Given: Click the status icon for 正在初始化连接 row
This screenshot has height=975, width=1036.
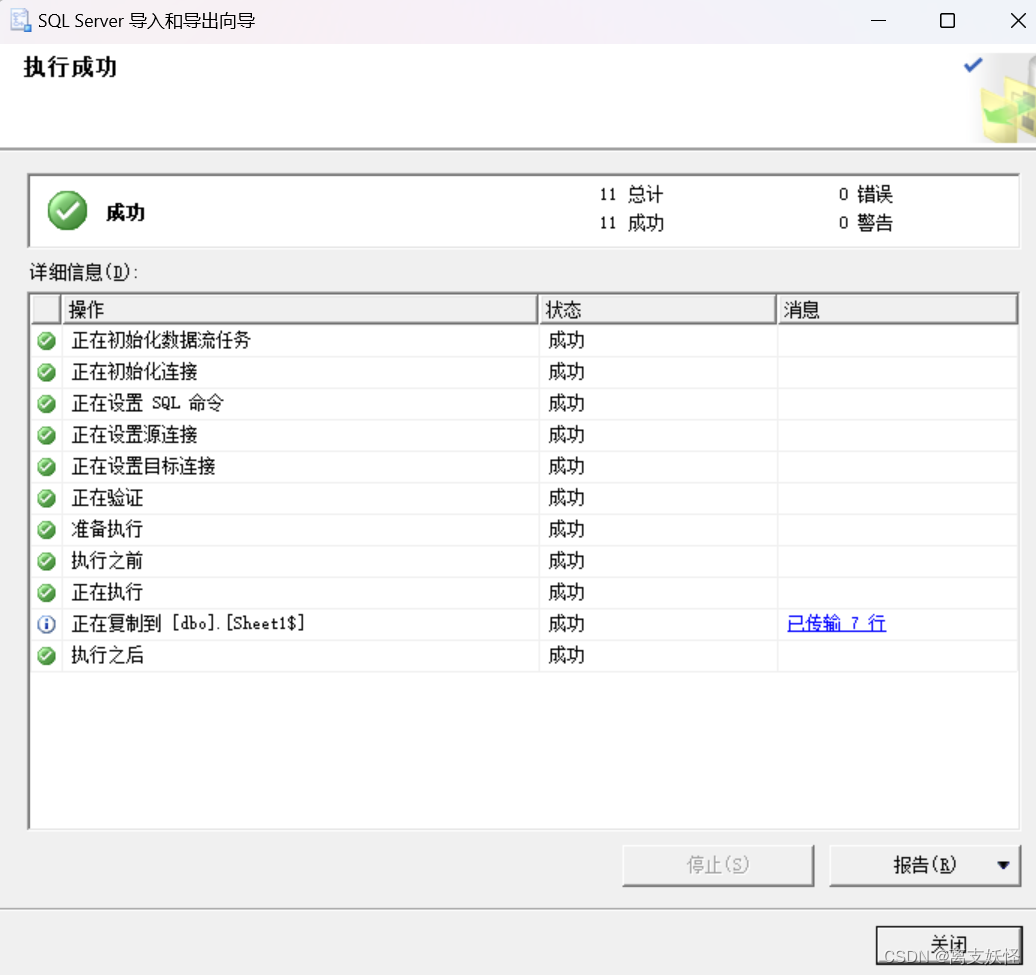Looking at the screenshot, I should [x=46, y=372].
